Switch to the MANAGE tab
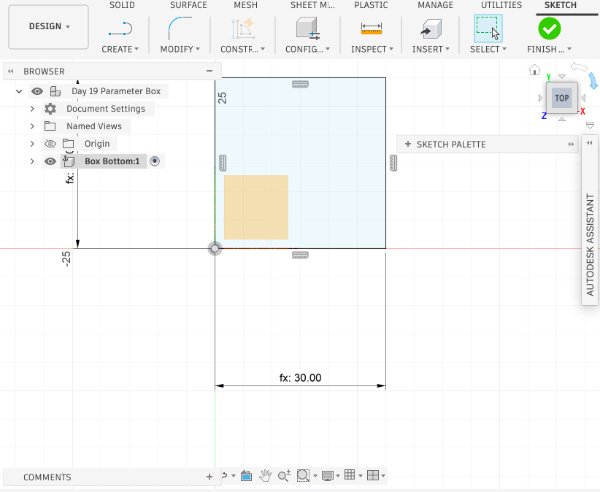 click(435, 5)
